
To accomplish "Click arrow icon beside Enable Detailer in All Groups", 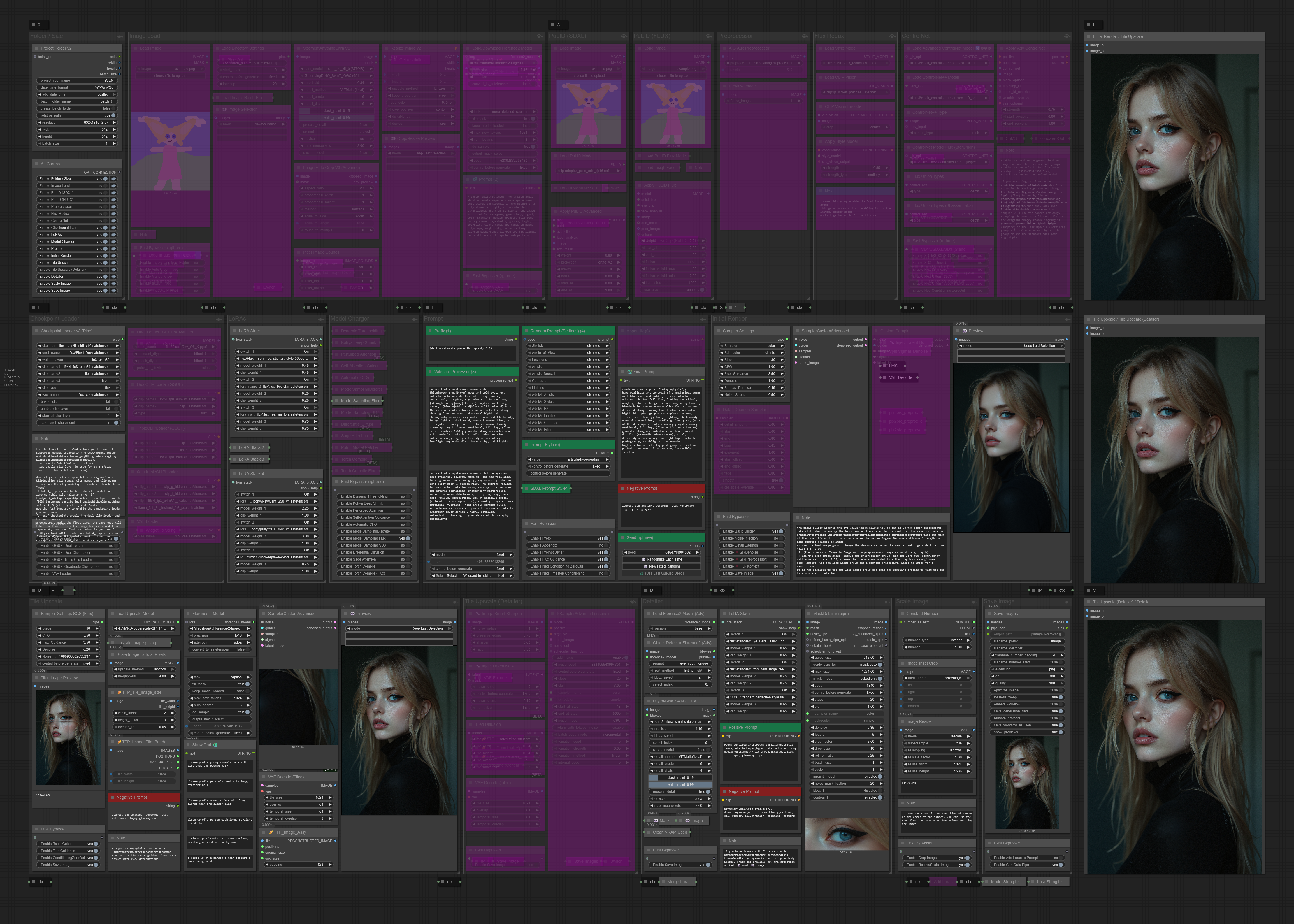I will [114, 277].
